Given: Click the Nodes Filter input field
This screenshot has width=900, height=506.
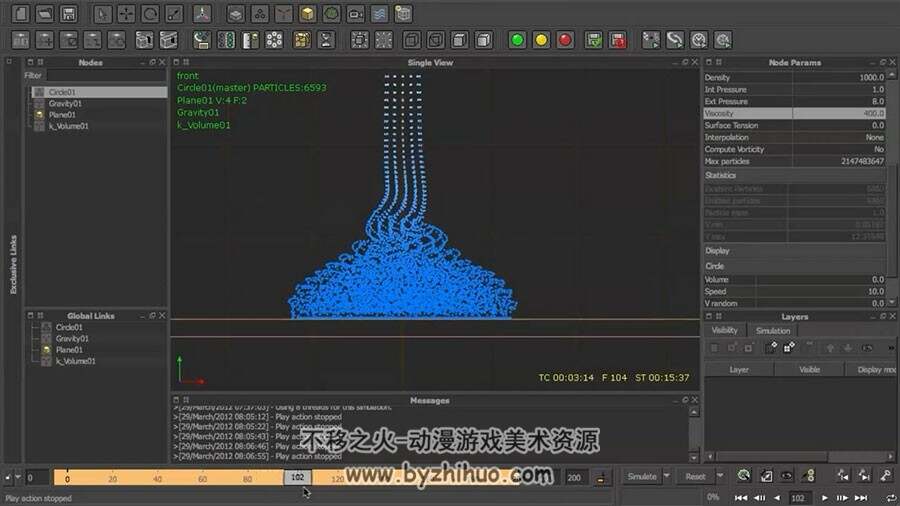Looking at the screenshot, I should click(107, 75).
